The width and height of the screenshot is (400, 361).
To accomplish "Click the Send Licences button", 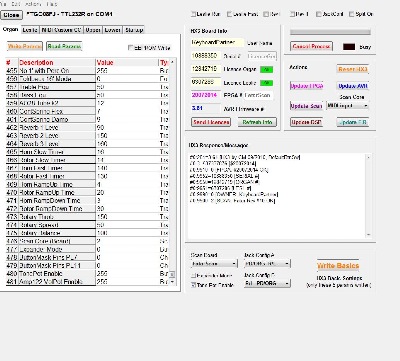I will pos(211,122).
